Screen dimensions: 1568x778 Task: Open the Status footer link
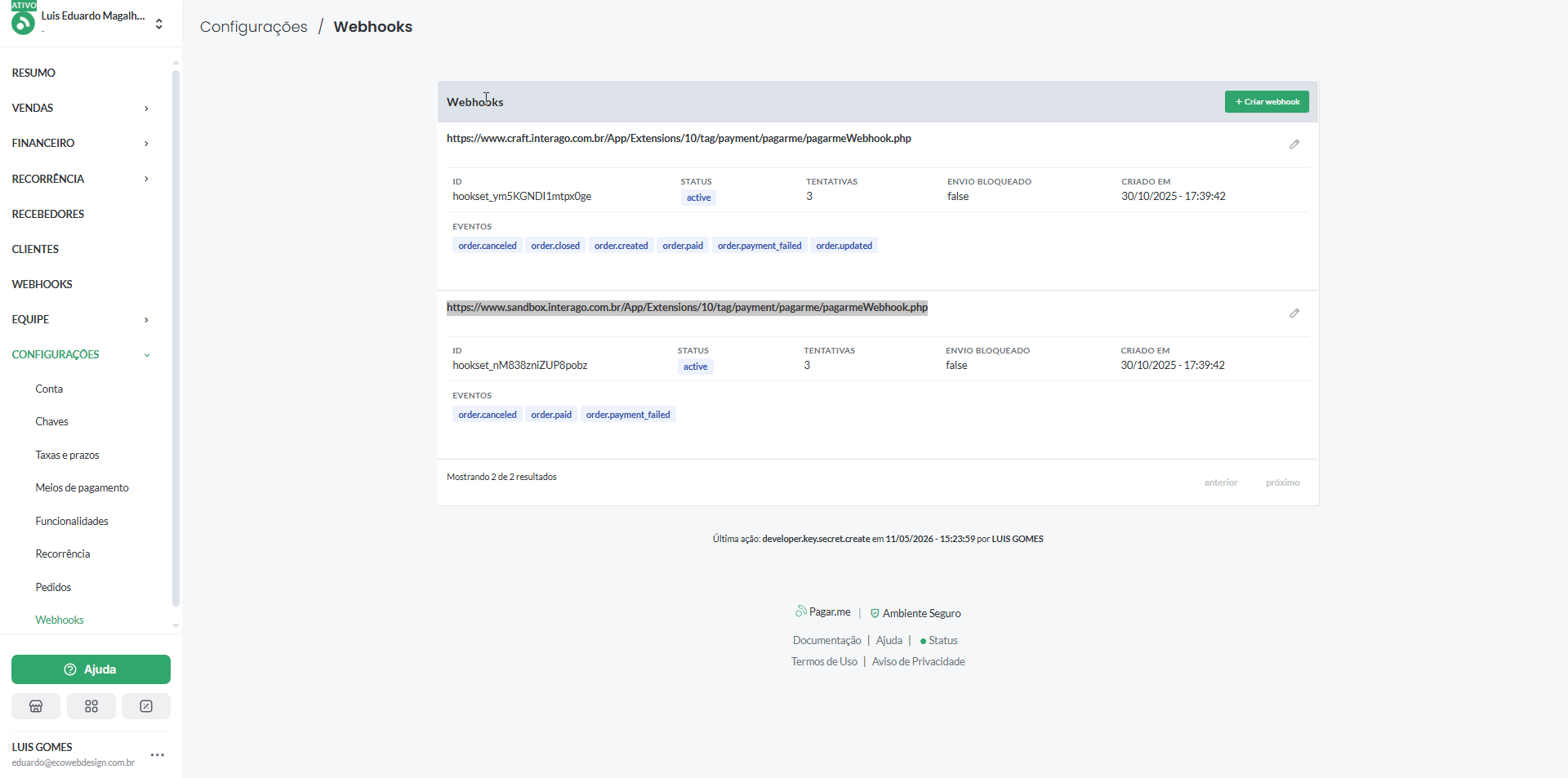[x=942, y=641]
